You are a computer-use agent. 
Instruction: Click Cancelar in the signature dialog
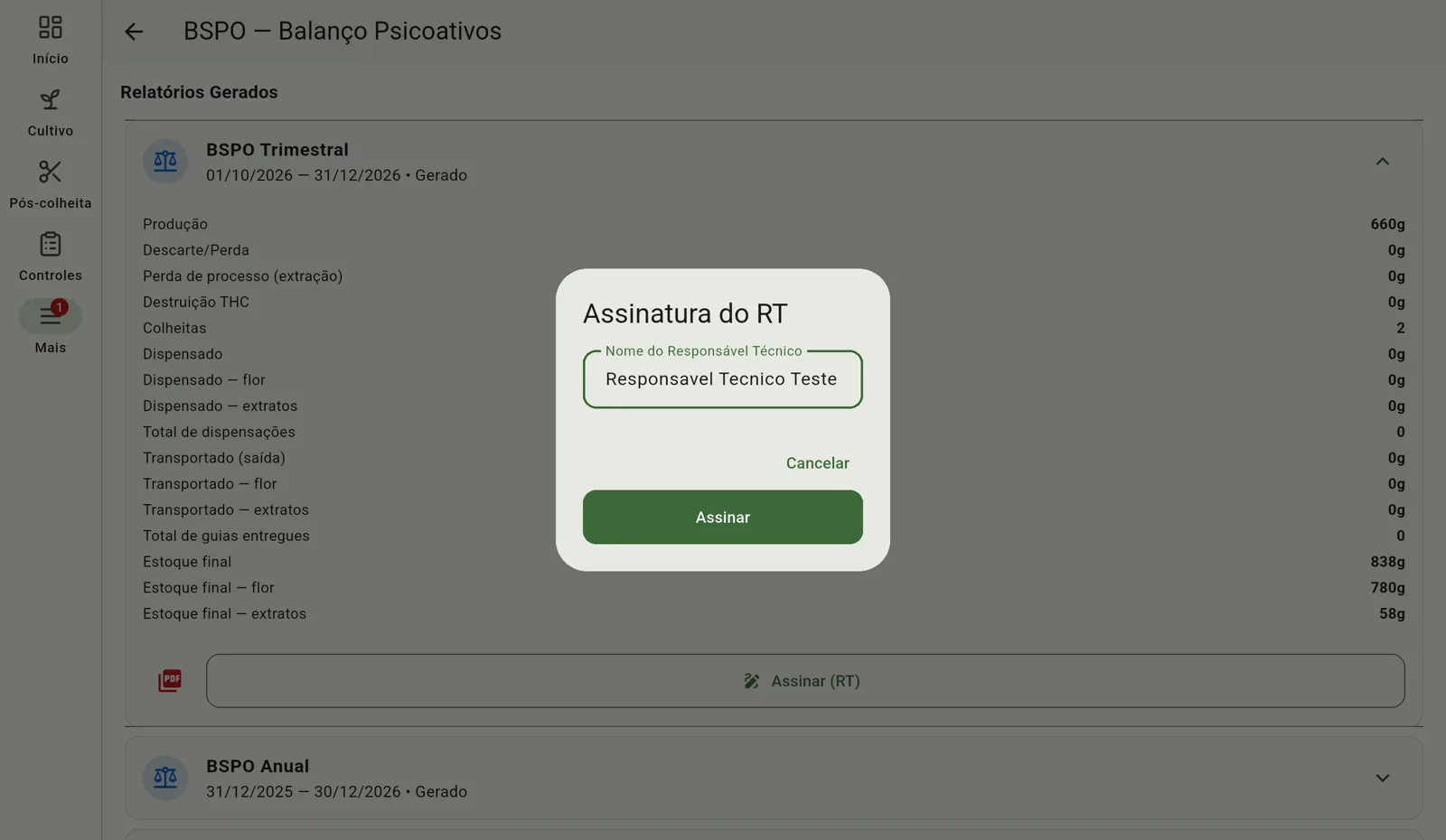point(818,463)
